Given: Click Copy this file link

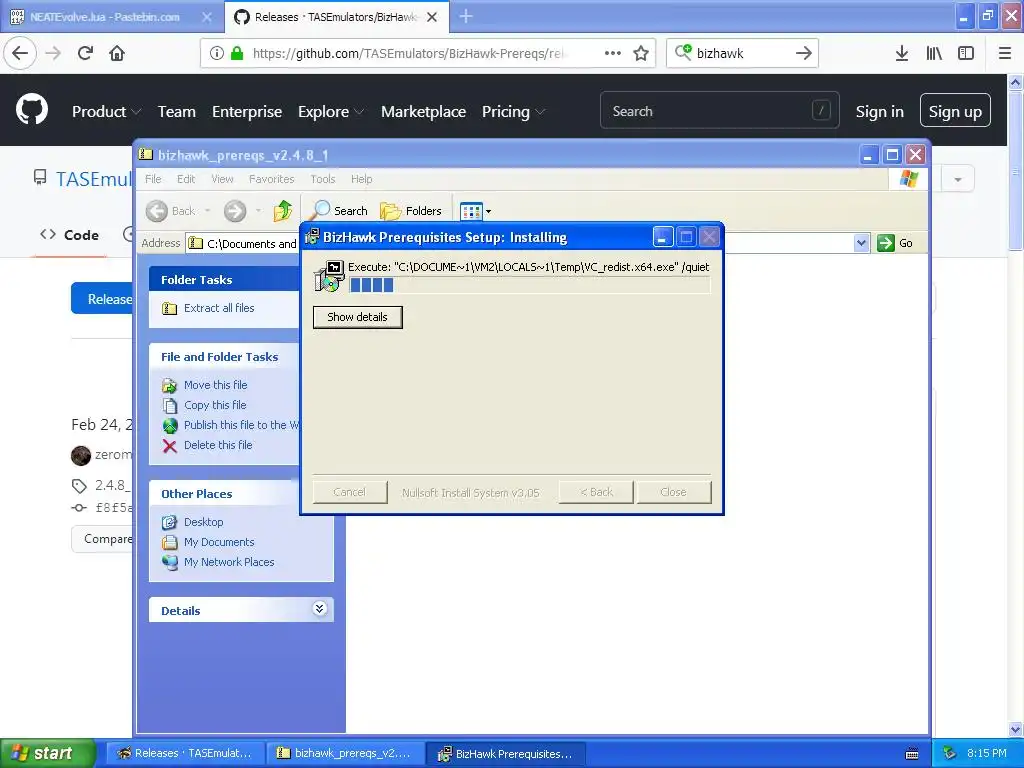Looking at the screenshot, I should point(215,405).
